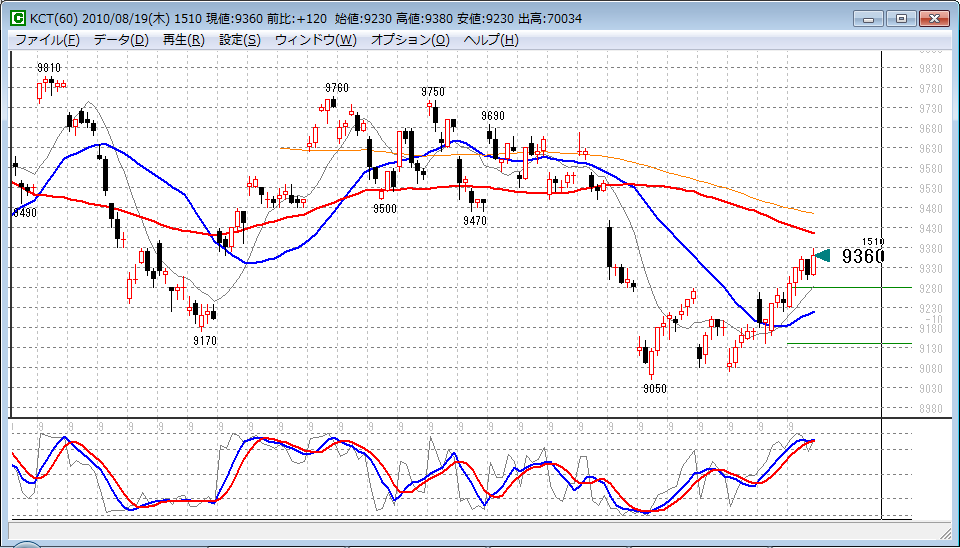Click the 9170 low price label

coord(205,341)
